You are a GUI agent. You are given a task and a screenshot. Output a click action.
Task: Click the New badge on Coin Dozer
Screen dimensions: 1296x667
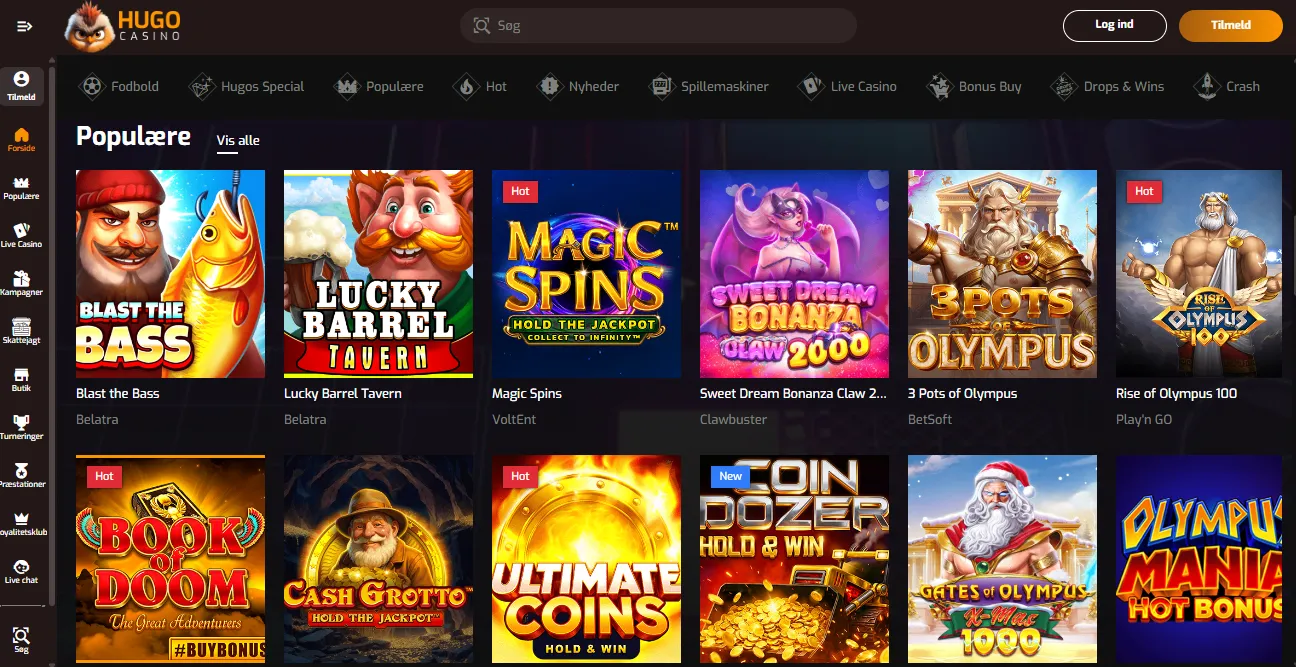730,476
